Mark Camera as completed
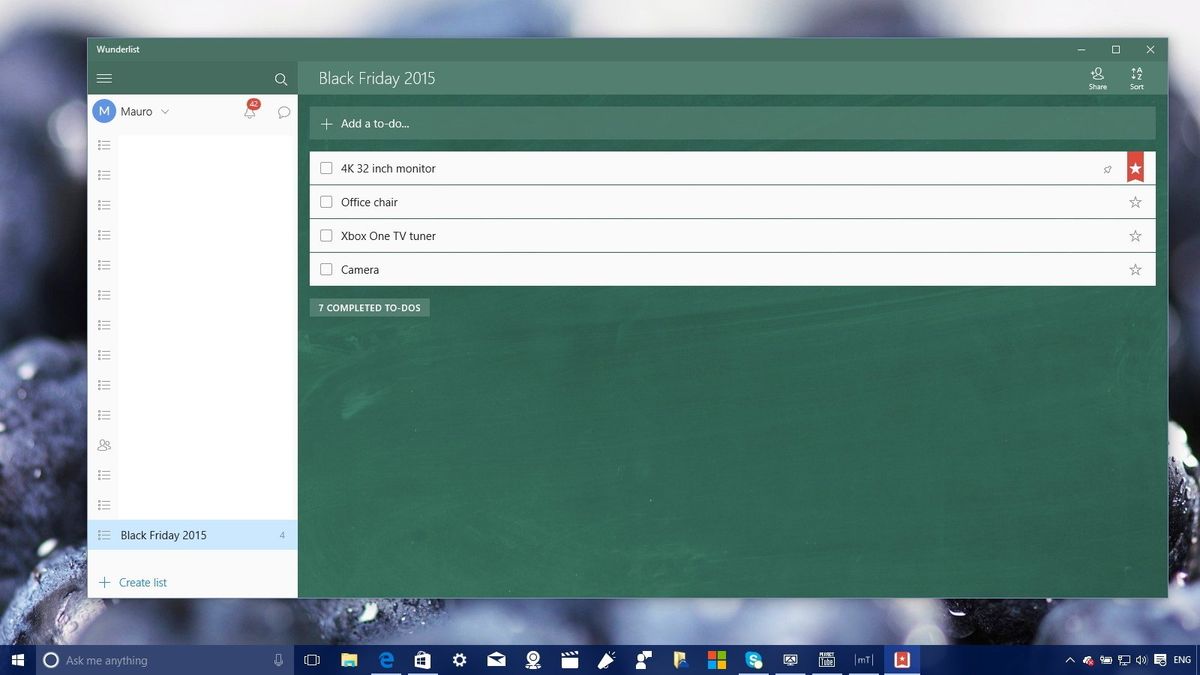The width and height of the screenshot is (1200, 675). [x=326, y=269]
